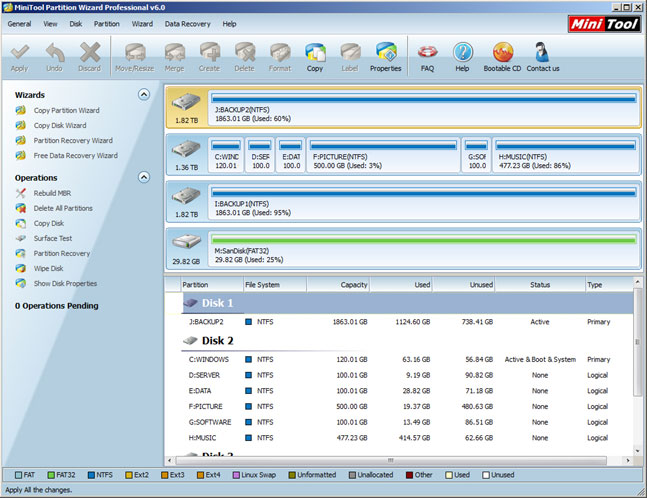Click the Rebuild MBR icon

(x=21, y=193)
